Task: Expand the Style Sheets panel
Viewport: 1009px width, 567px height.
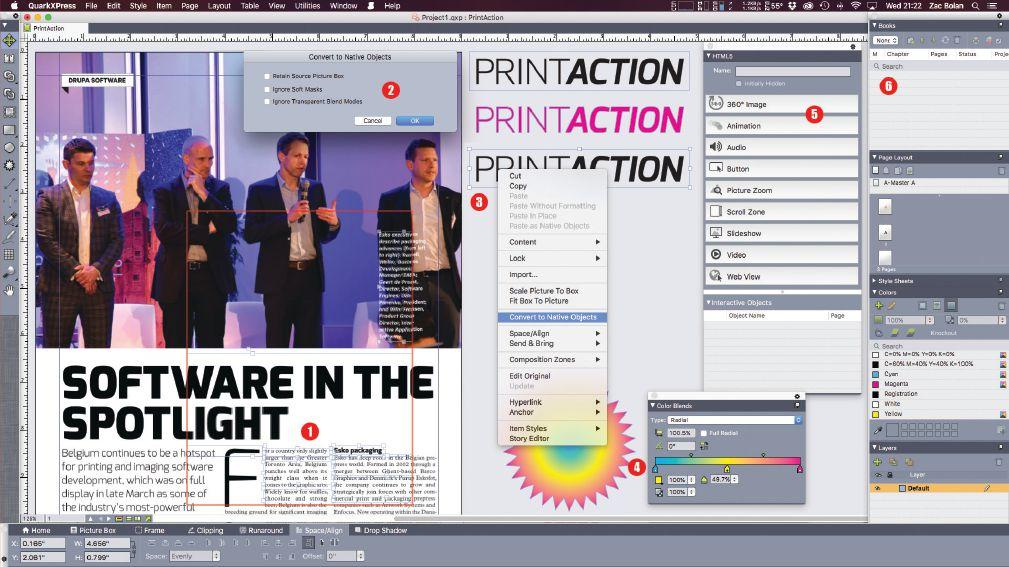Action: coord(875,281)
